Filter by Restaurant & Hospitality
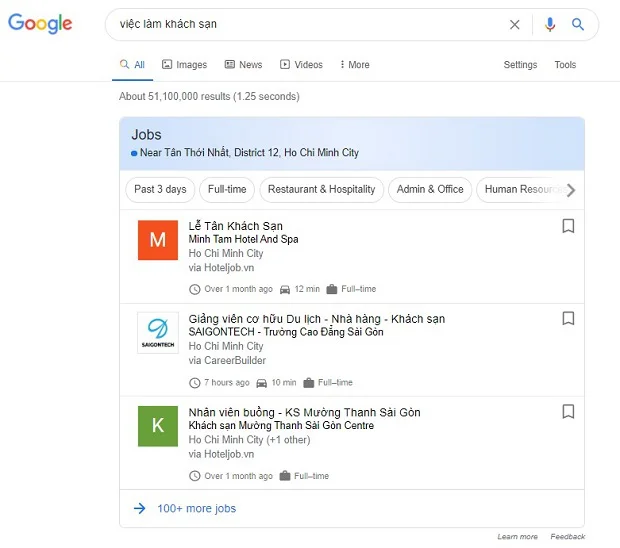 (321, 189)
